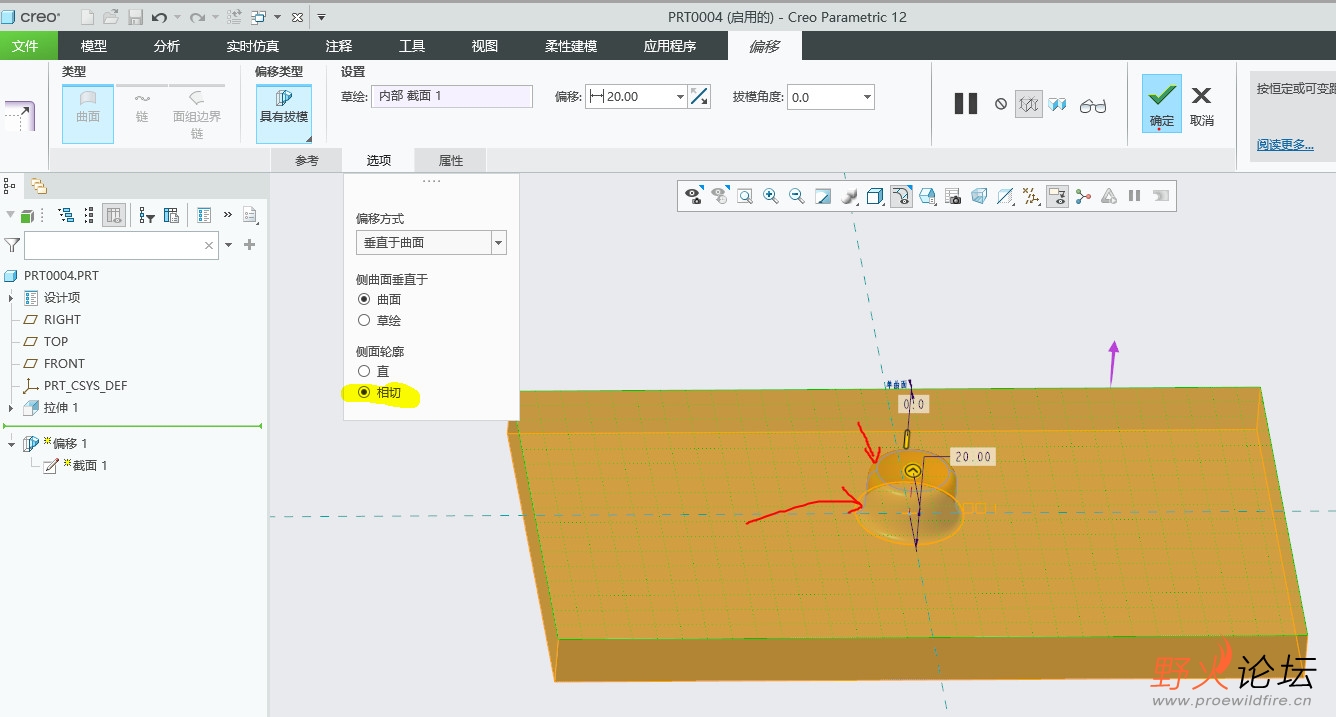Select the 直 side profile radio button
Screen dimensions: 1336x717
[364, 371]
